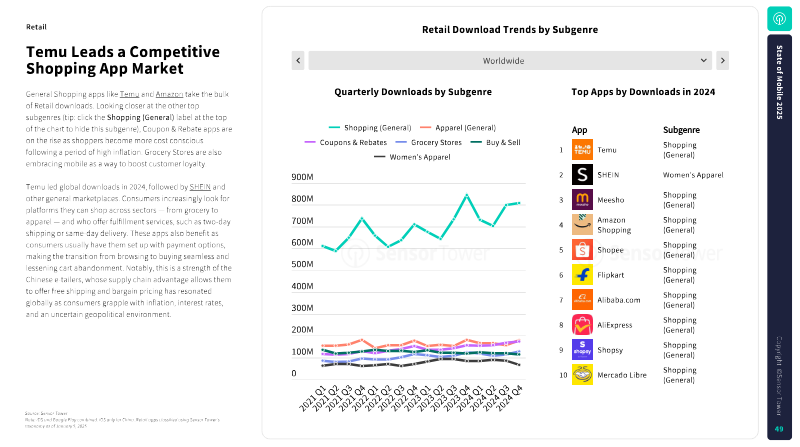Toggle the Apparel (General) legend series
This screenshot has height=447, width=800.
pyautogui.click(x=458, y=128)
